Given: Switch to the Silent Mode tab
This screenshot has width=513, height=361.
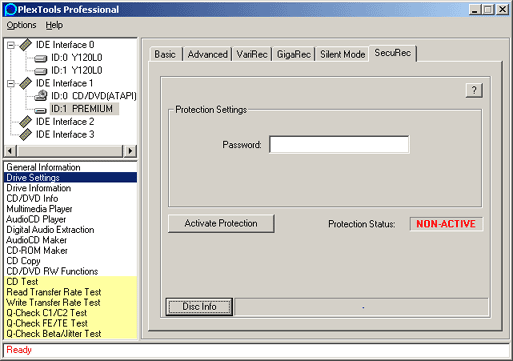Looking at the screenshot, I should [343, 54].
